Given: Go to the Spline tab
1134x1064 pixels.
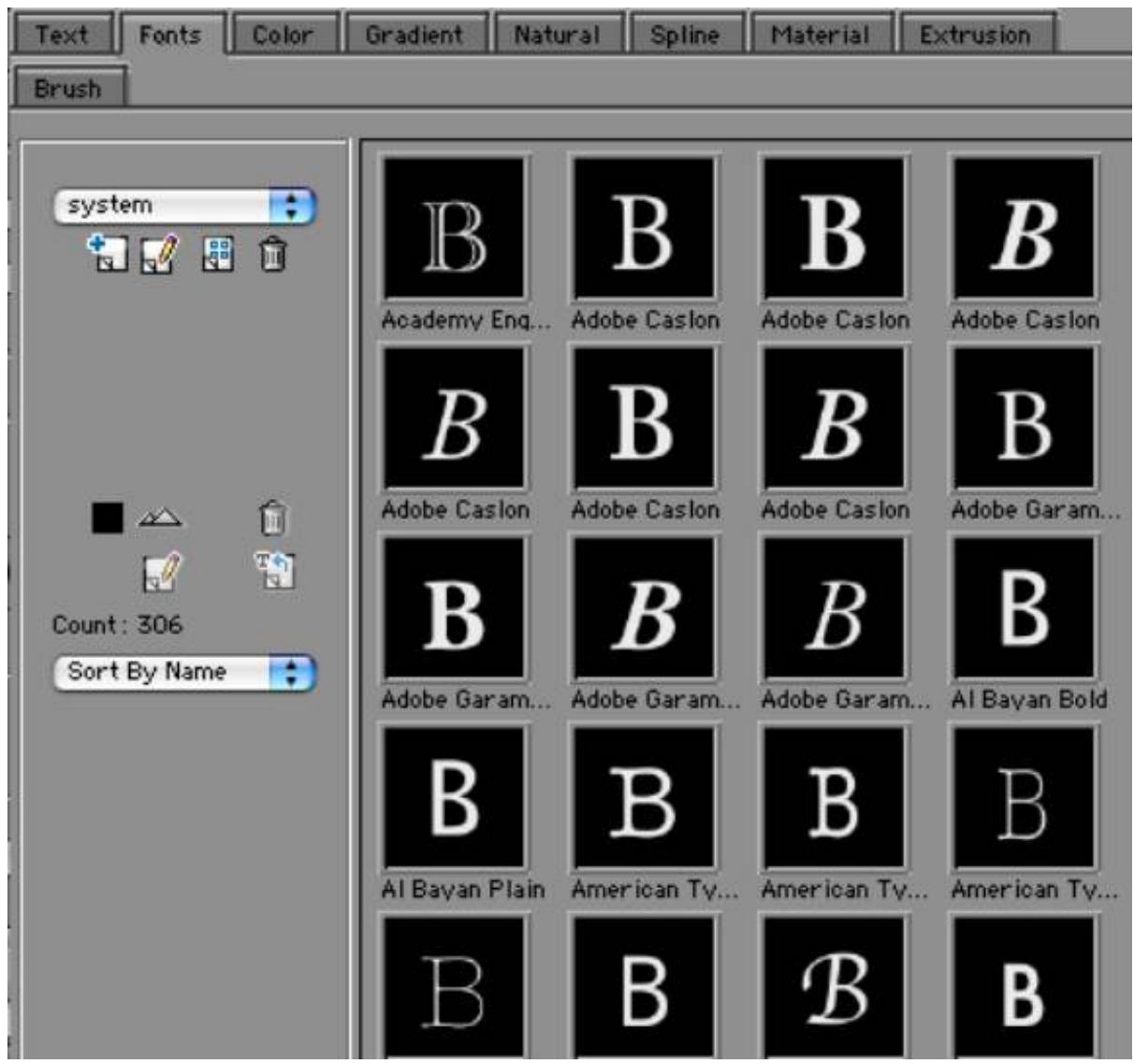Looking at the screenshot, I should (x=685, y=35).
